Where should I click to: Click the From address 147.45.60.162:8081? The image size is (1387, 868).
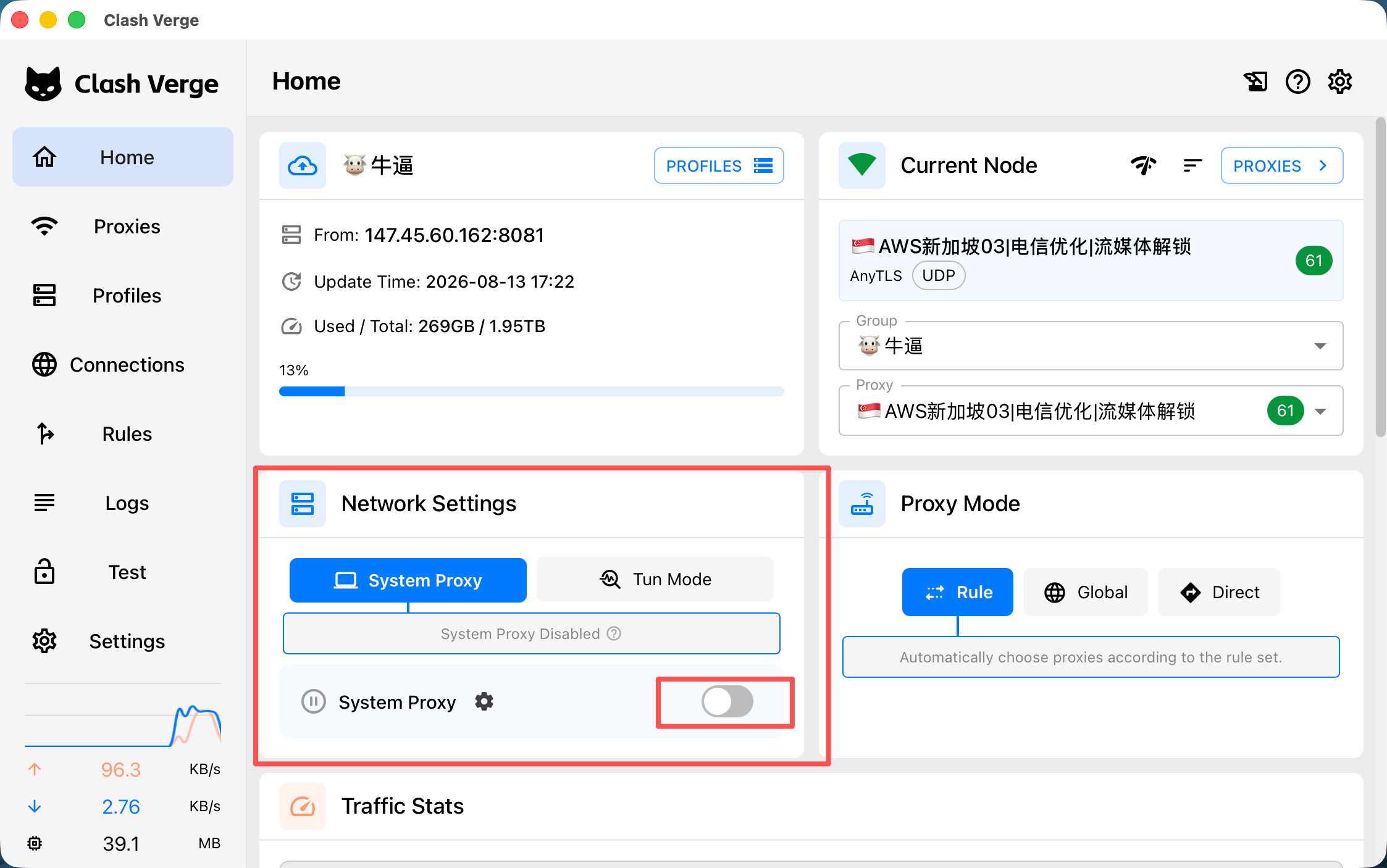click(454, 235)
